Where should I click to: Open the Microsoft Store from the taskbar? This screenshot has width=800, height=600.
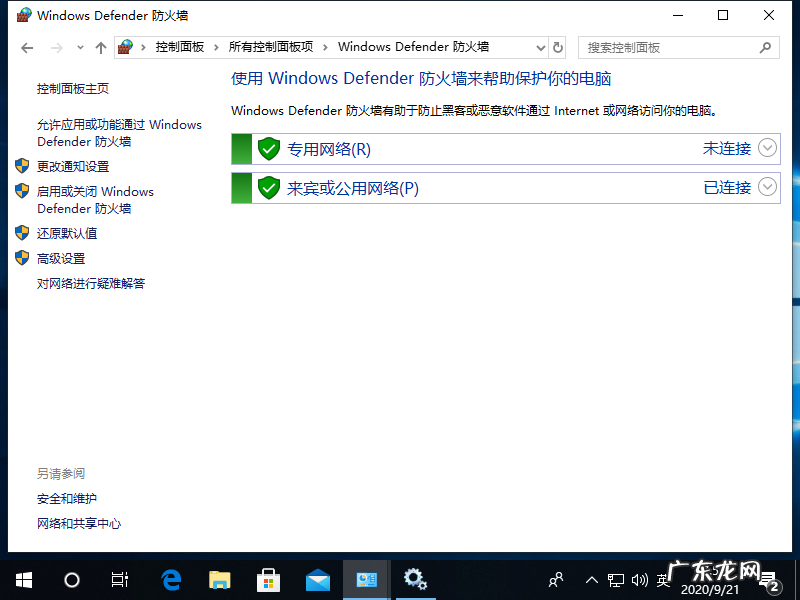pos(268,580)
